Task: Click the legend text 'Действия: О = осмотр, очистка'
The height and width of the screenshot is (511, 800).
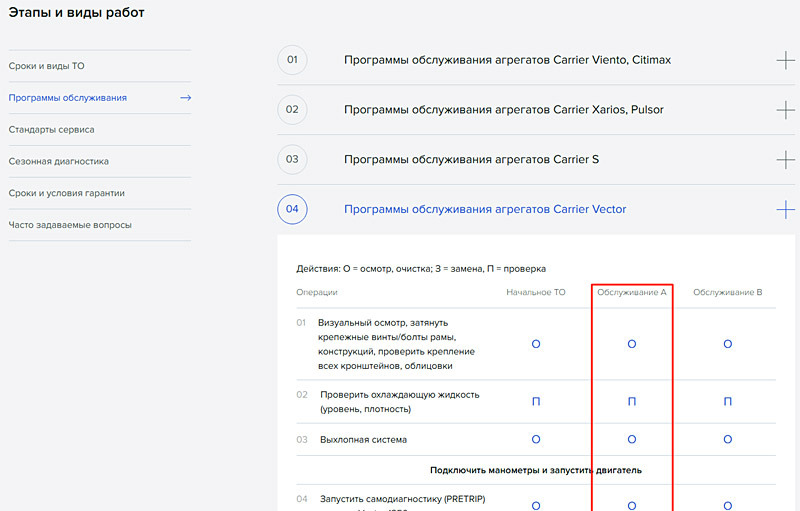Action: [364, 269]
